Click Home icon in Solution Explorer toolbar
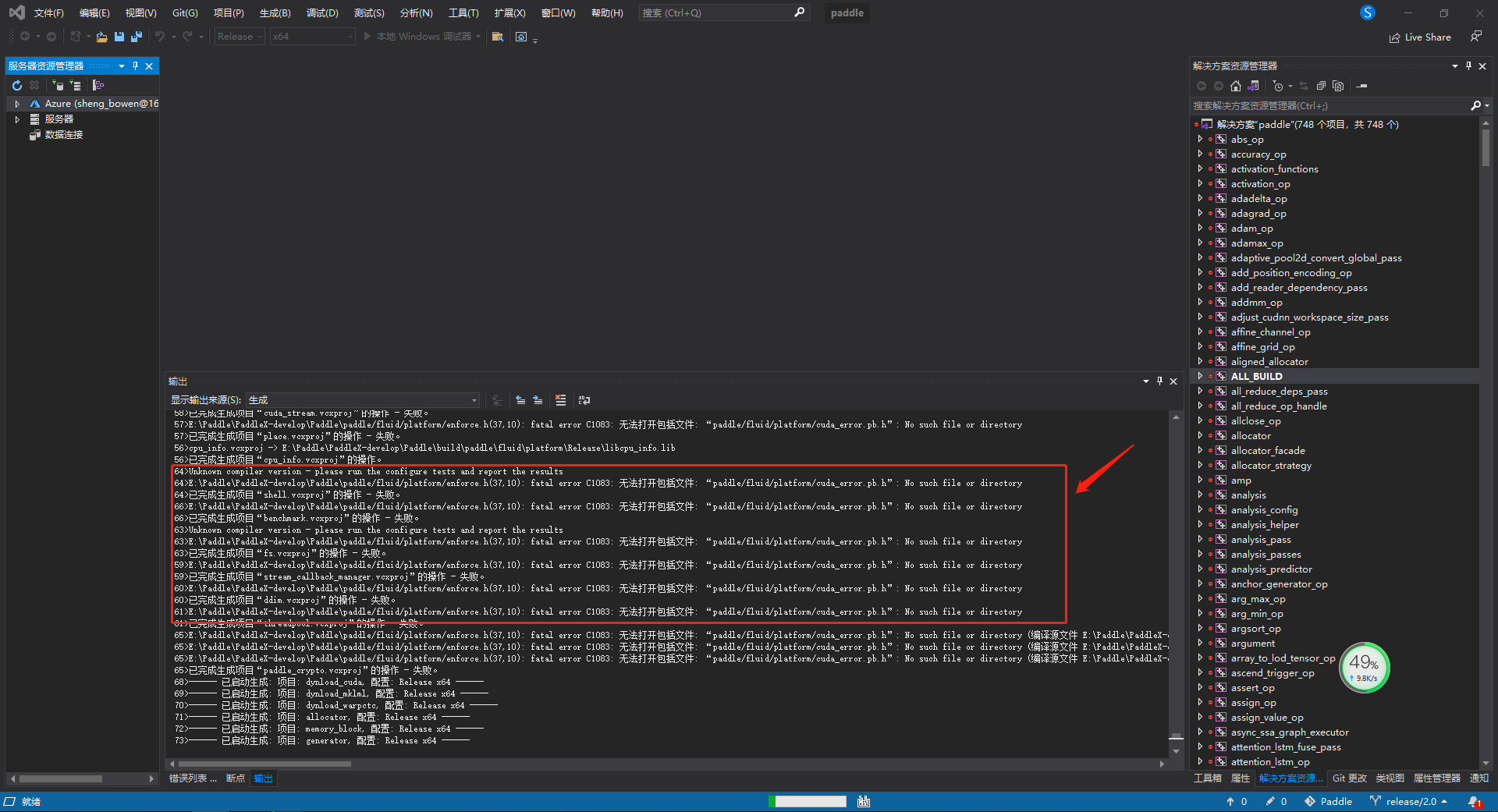 tap(1237, 86)
